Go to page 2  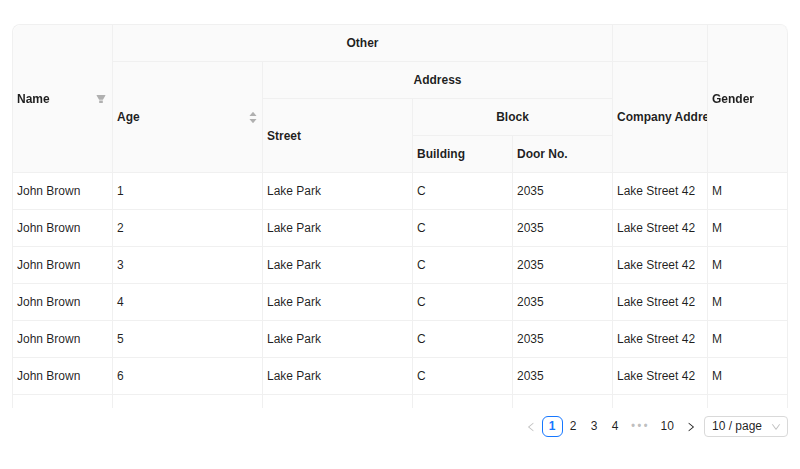click(x=573, y=426)
